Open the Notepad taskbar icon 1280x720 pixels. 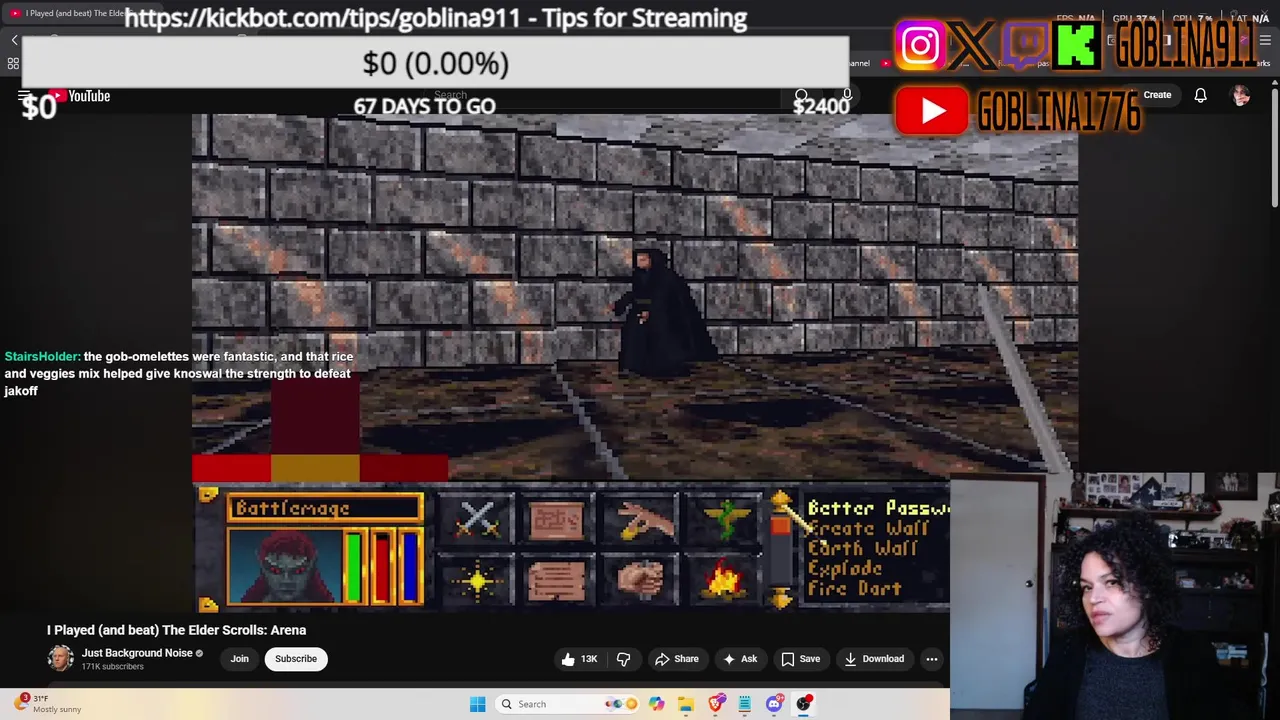pyautogui.click(x=745, y=704)
